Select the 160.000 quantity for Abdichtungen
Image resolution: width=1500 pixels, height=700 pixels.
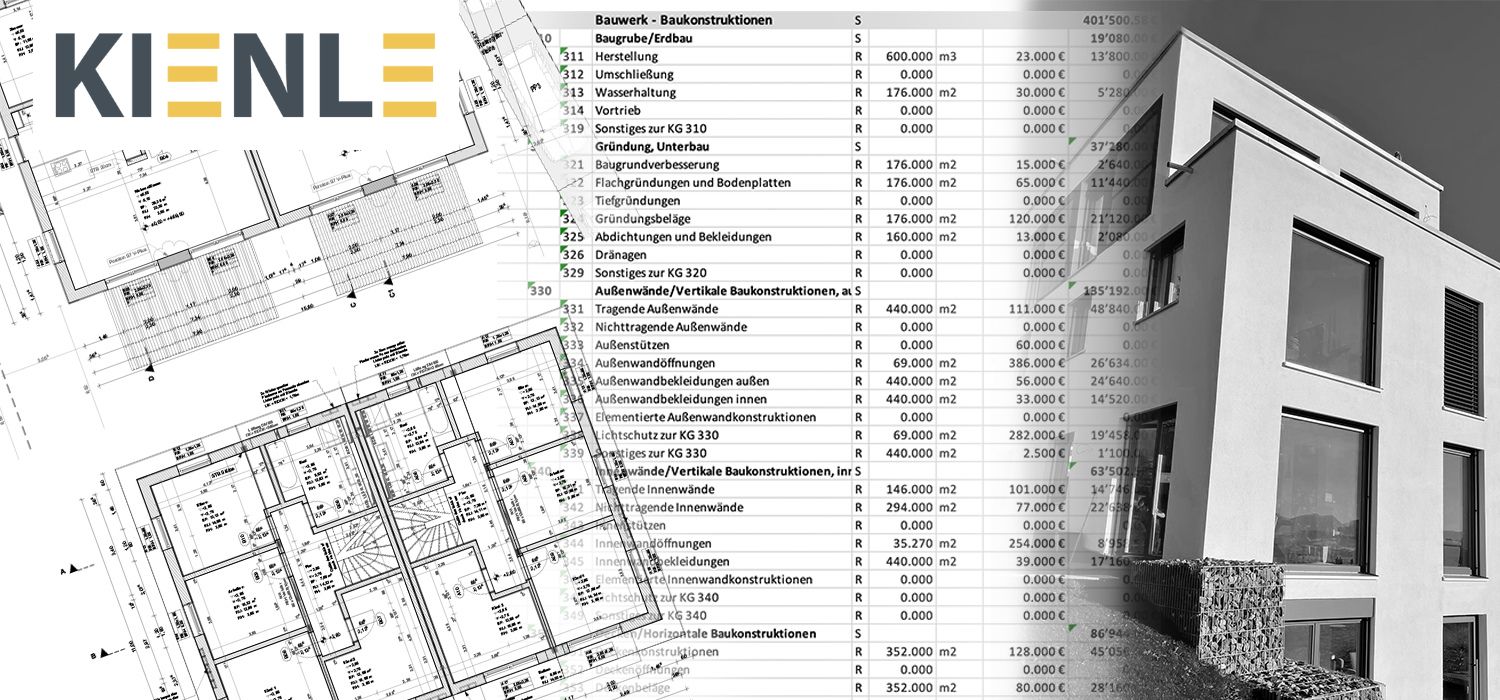(x=908, y=237)
